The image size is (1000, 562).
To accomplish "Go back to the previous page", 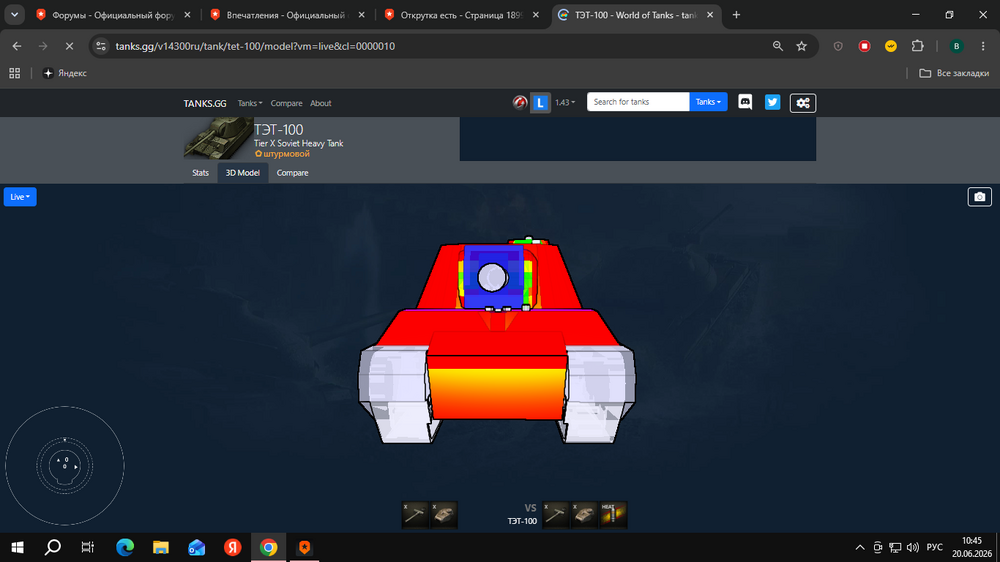I will tap(17, 46).
